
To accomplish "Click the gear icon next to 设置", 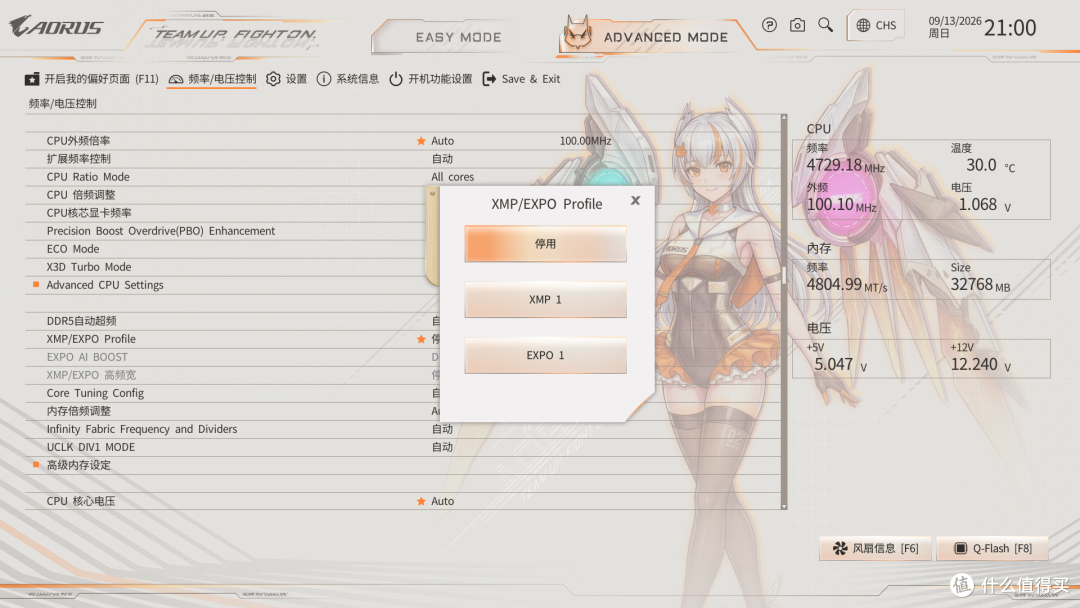I will pyautogui.click(x=273, y=79).
